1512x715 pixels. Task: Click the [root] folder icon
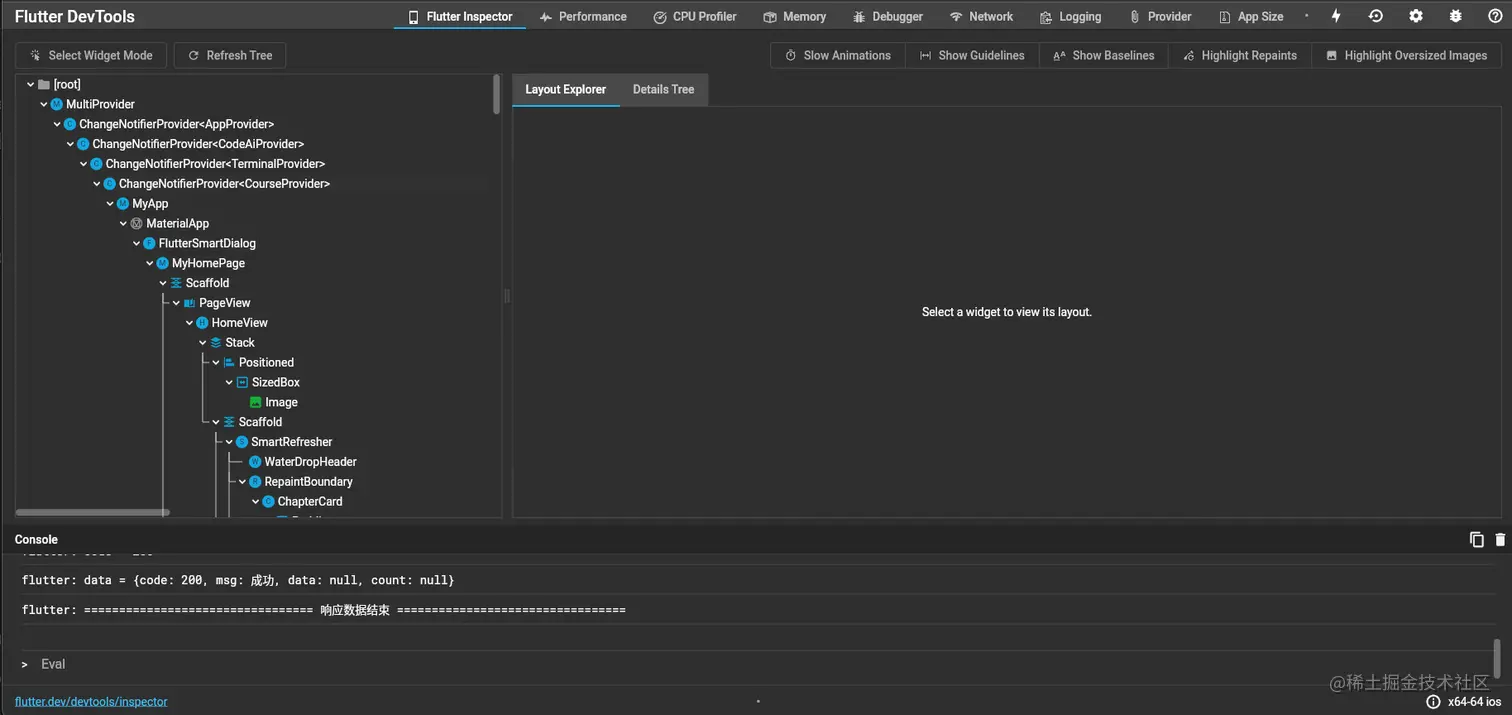pos(44,84)
